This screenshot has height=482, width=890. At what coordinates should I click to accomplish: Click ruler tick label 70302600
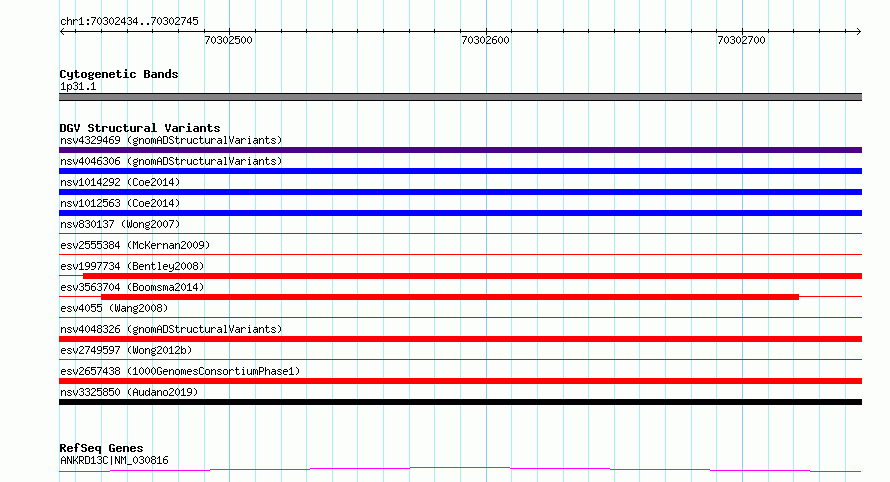click(485, 40)
